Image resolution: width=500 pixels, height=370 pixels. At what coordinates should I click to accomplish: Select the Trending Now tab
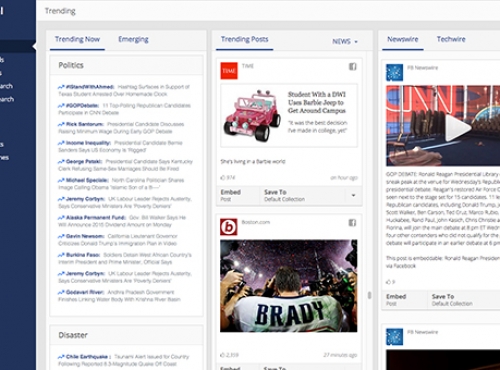pyautogui.click(x=77, y=39)
